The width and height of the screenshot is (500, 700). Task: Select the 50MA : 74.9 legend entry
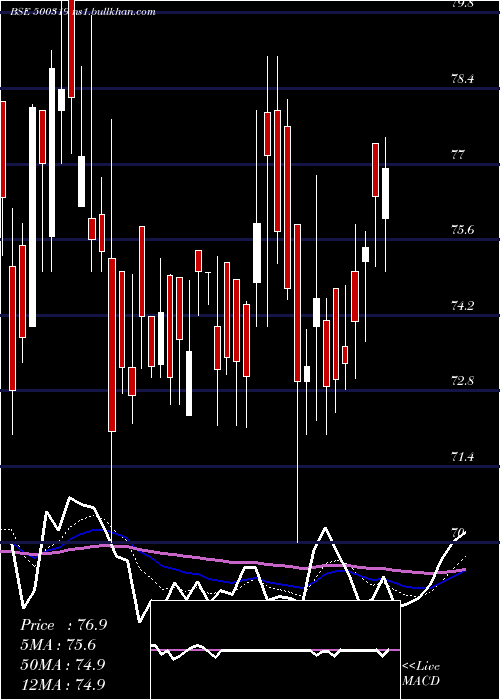pyautogui.click(x=63, y=664)
